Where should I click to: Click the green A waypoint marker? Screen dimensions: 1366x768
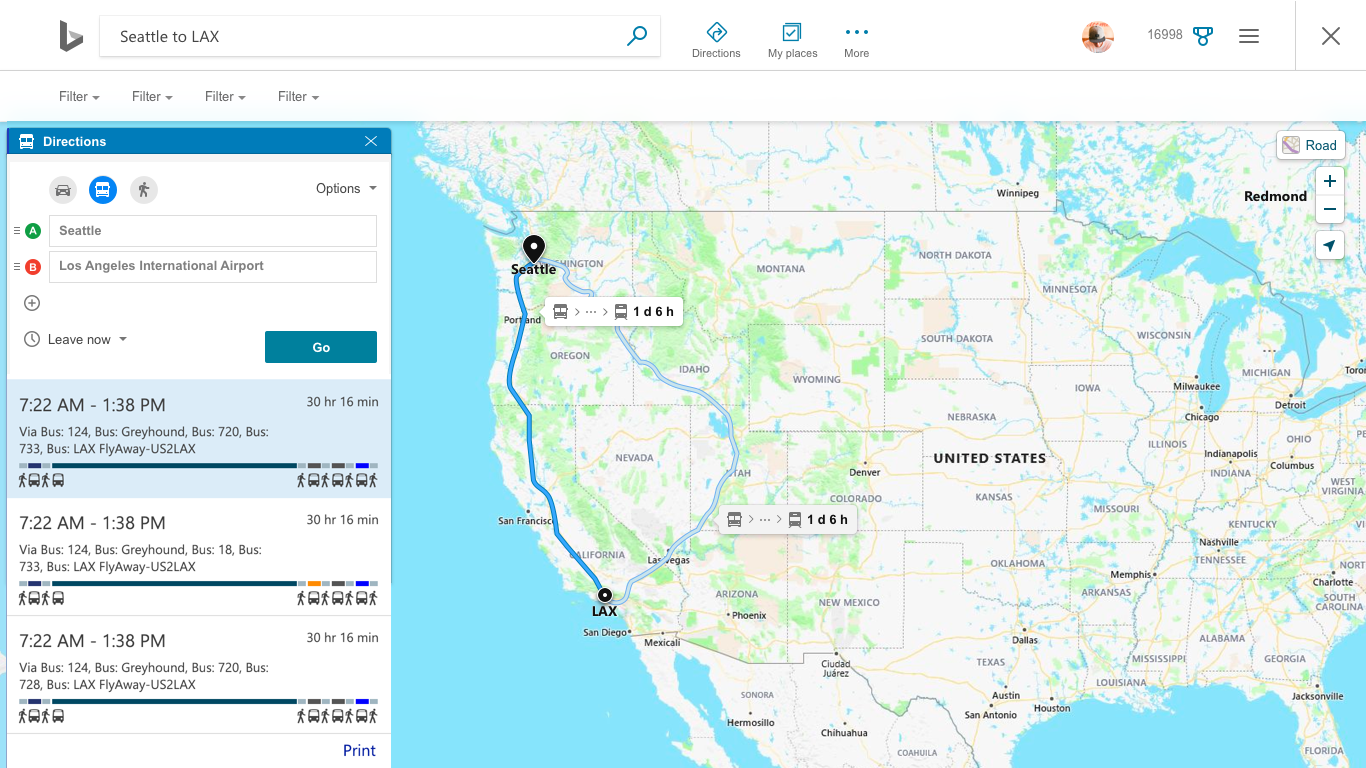(33, 231)
